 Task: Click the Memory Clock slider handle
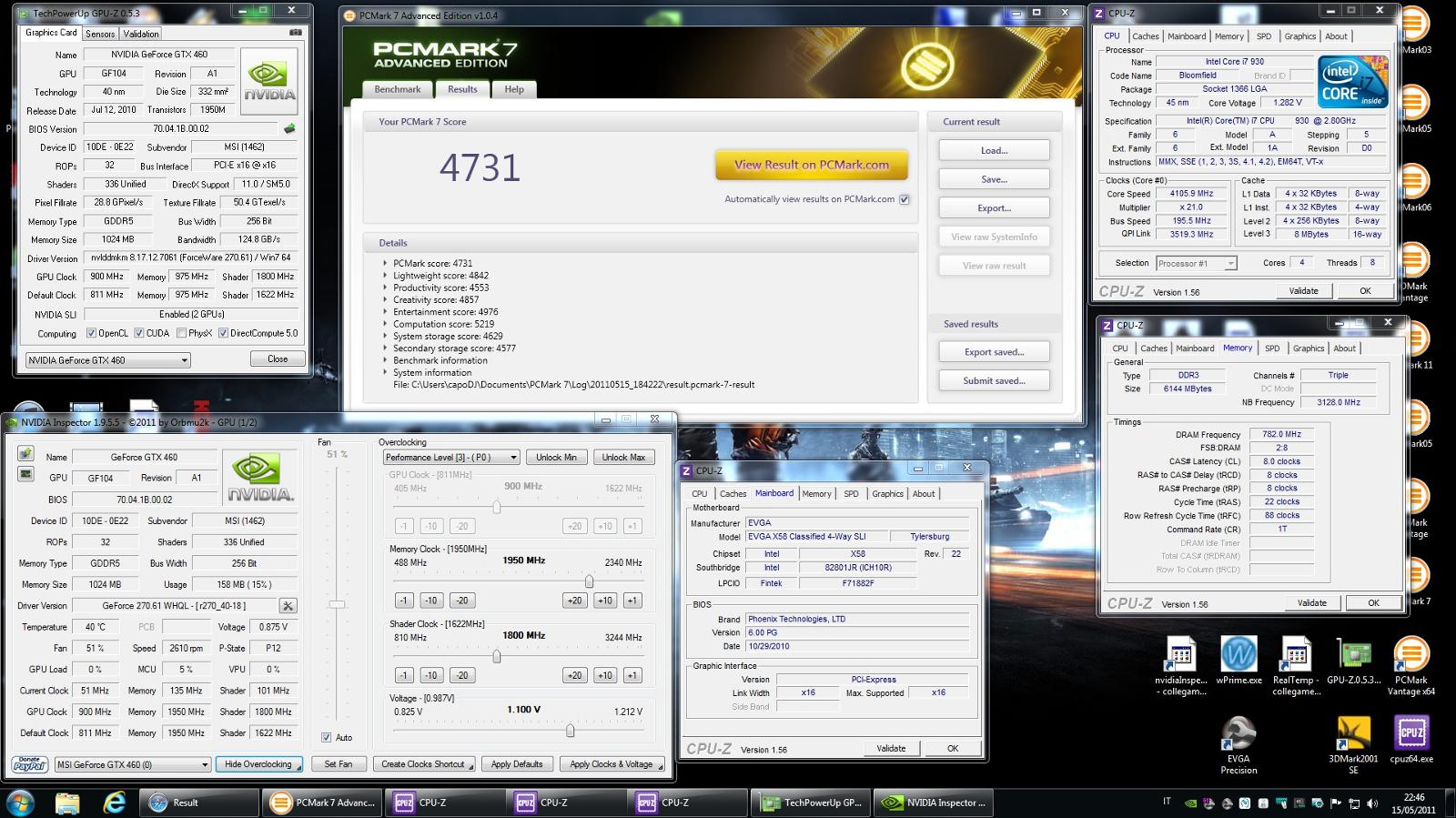(589, 581)
